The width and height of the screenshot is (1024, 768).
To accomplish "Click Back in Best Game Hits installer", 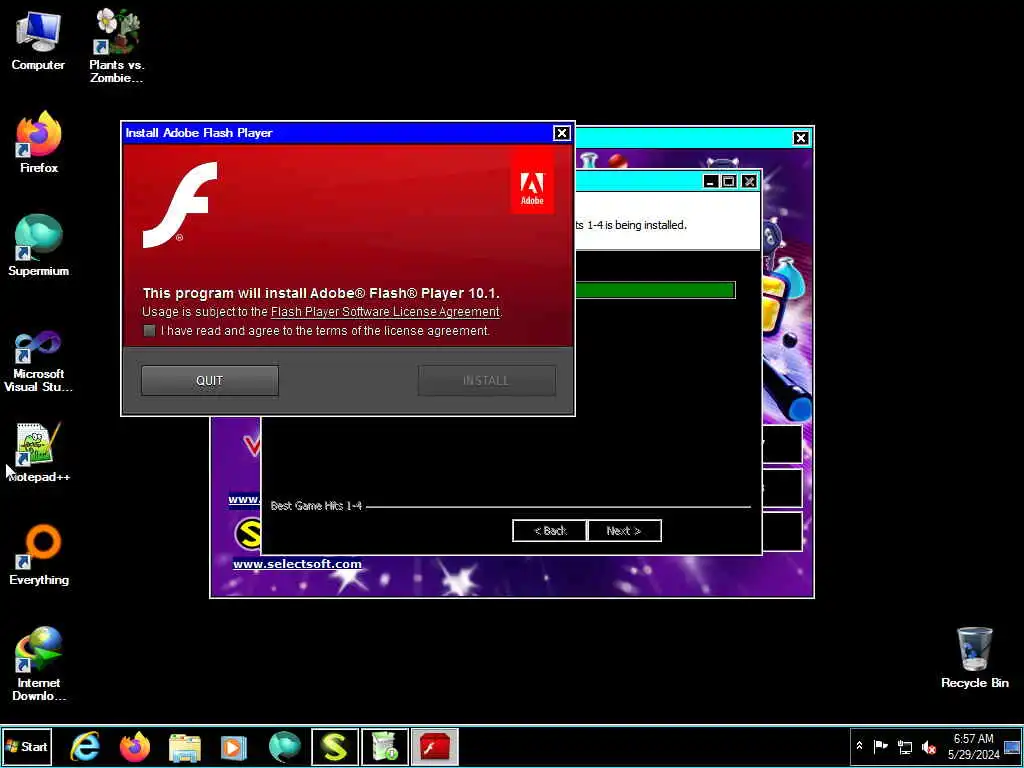I will pos(550,530).
